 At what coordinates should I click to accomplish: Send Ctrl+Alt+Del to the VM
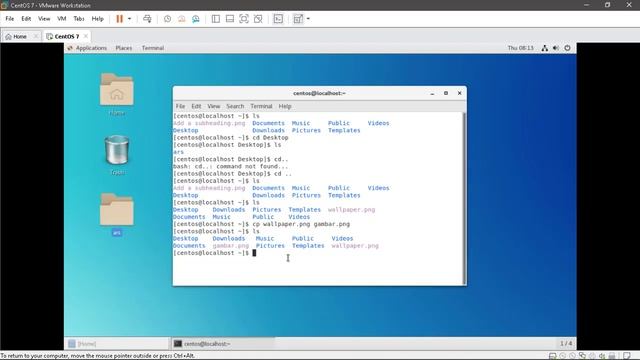click(147, 19)
